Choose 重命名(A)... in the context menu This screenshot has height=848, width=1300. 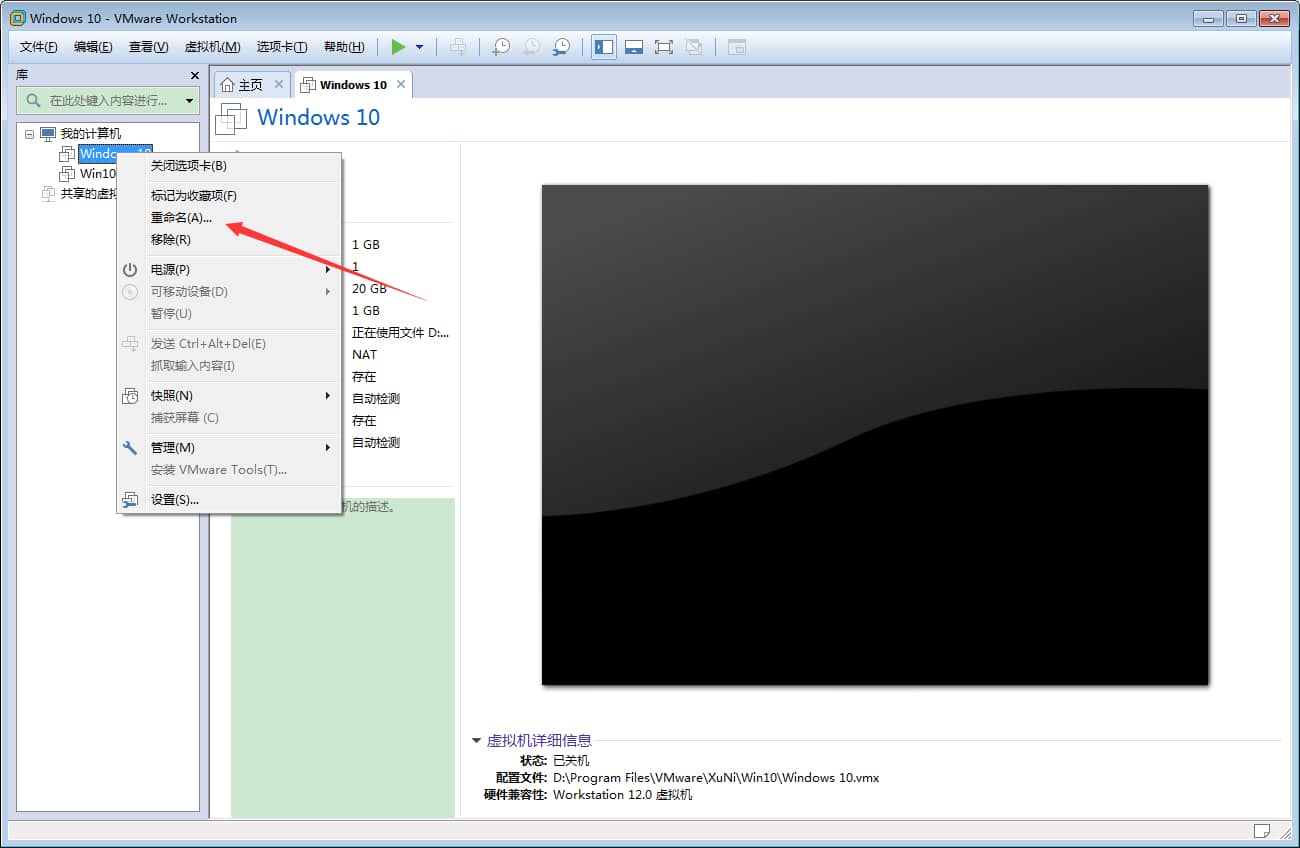[230, 218]
